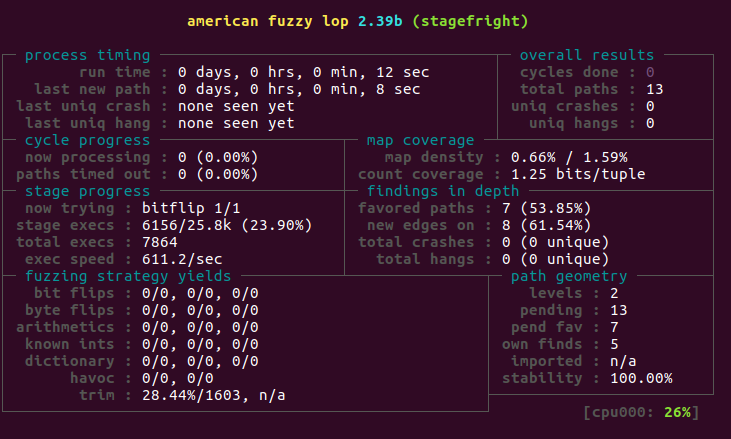Select the known ints yields value

(x=200, y=344)
